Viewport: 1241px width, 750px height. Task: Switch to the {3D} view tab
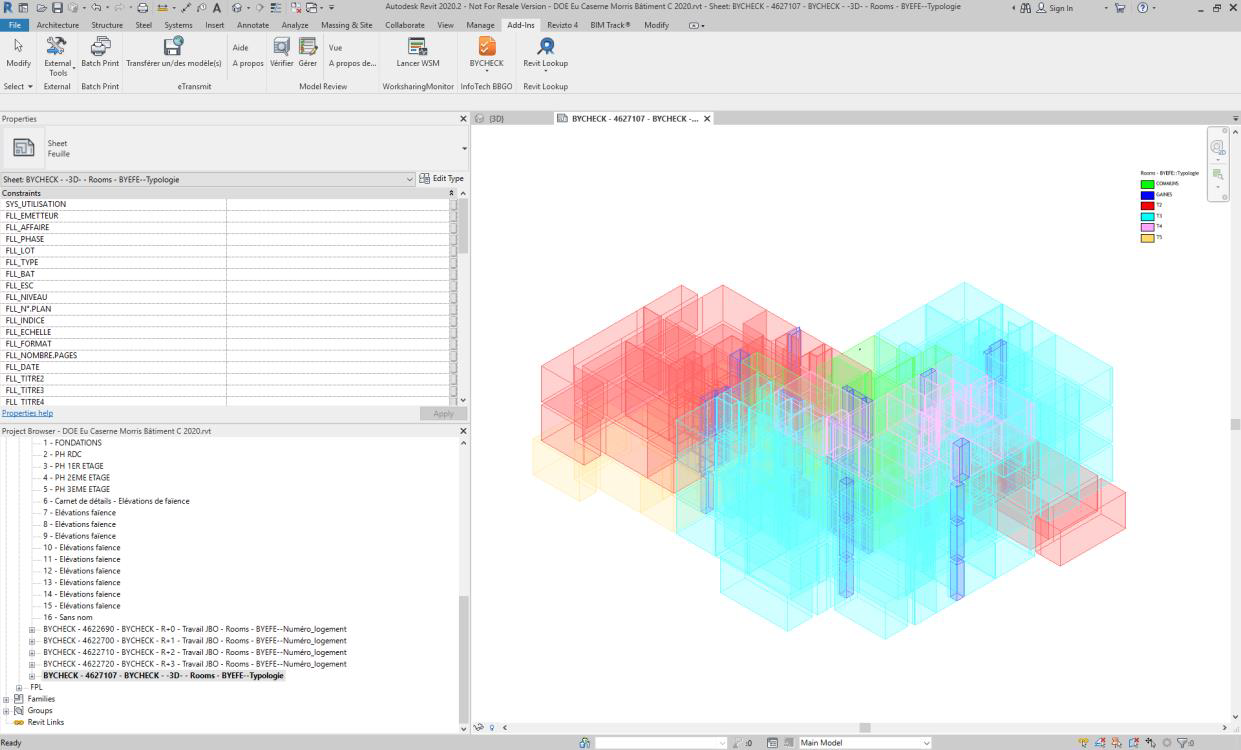[495, 118]
